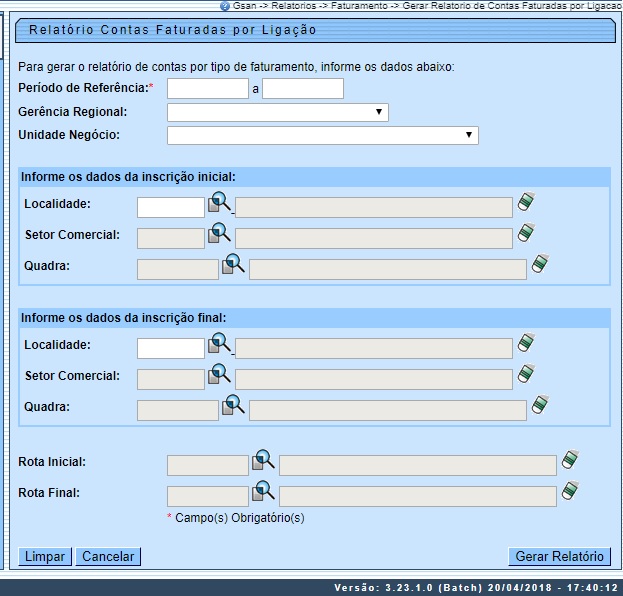Screen dimensions: 623x596
Task: Click the final Setor Comercial code field
Action: click(x=171, y=379)
